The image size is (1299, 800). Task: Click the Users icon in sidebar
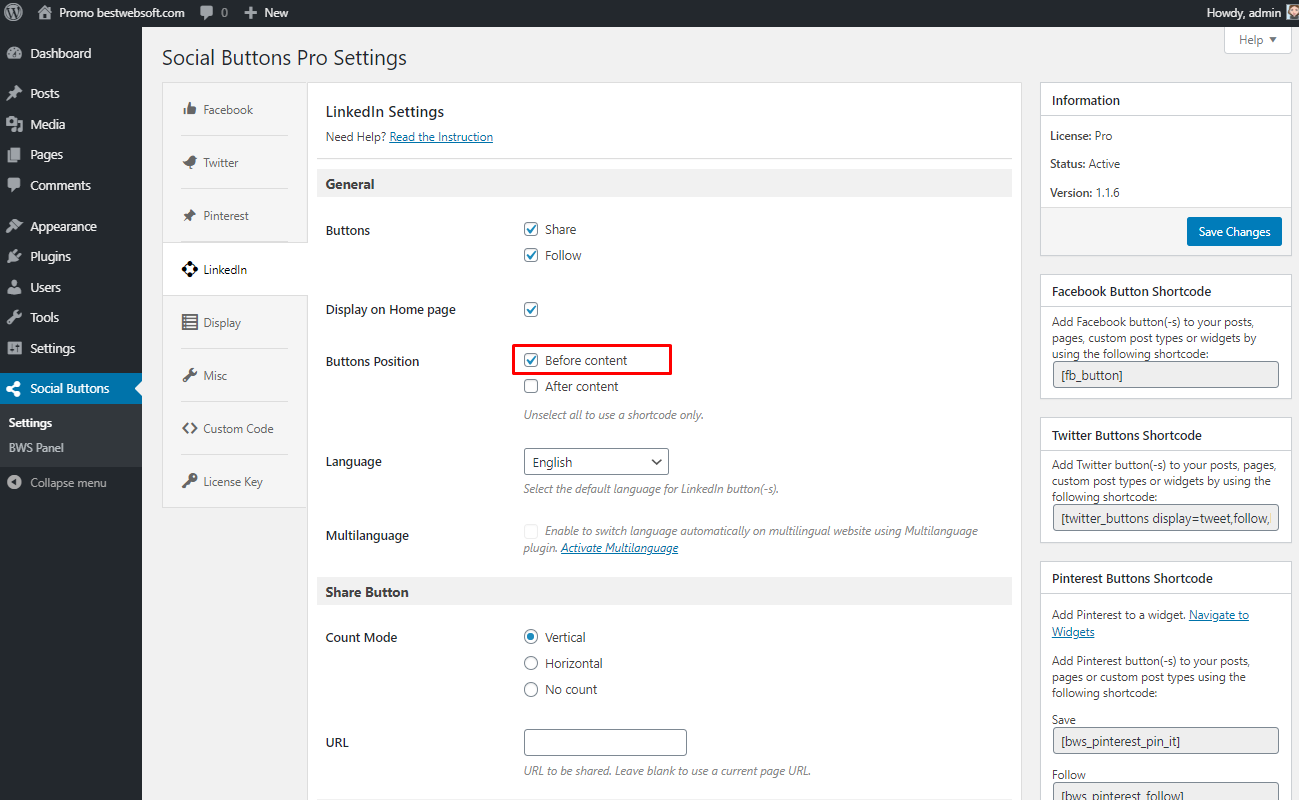(x=14, y=287)
